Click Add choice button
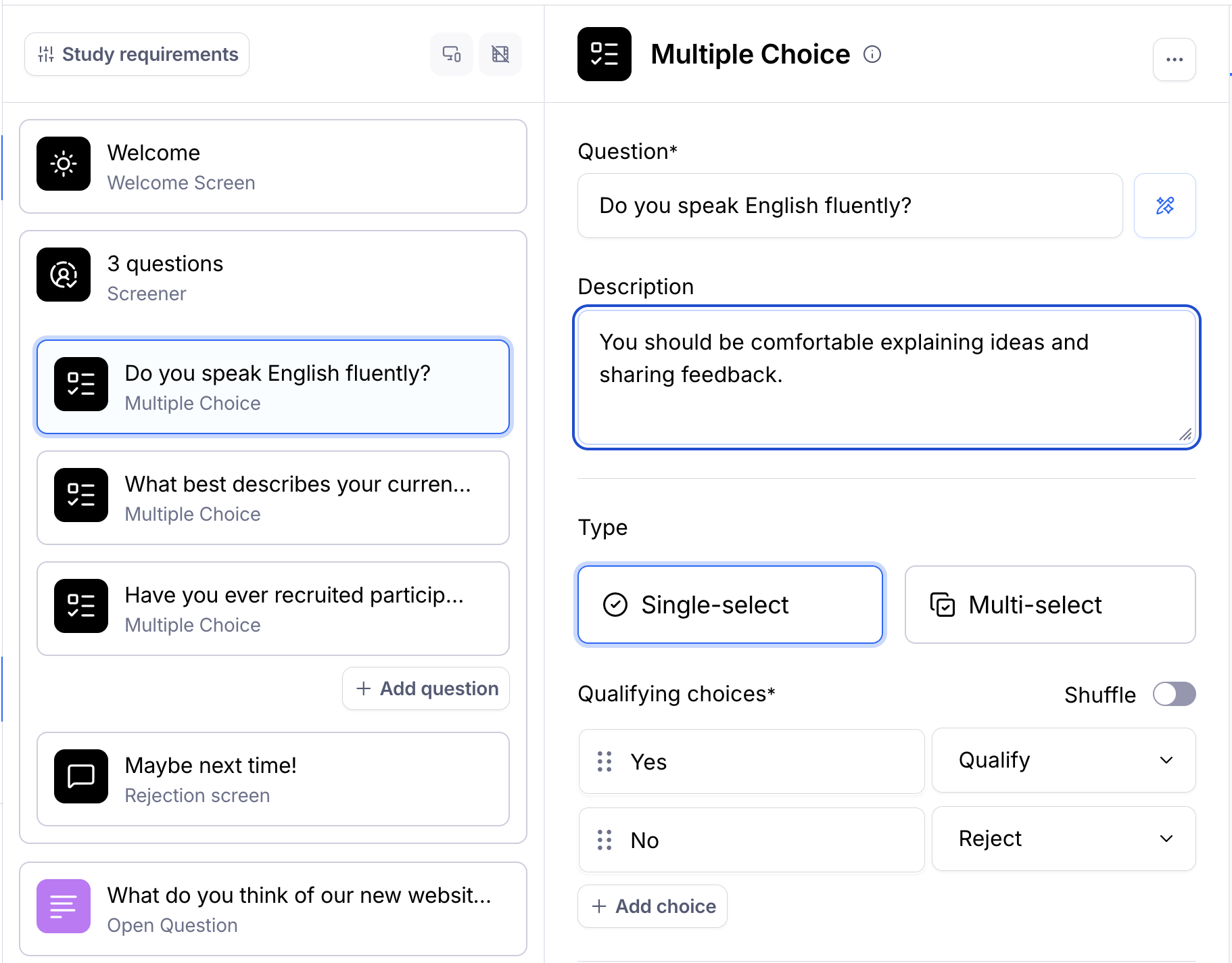The height and width of the screenshot is (963, 1232). point(653,906)
